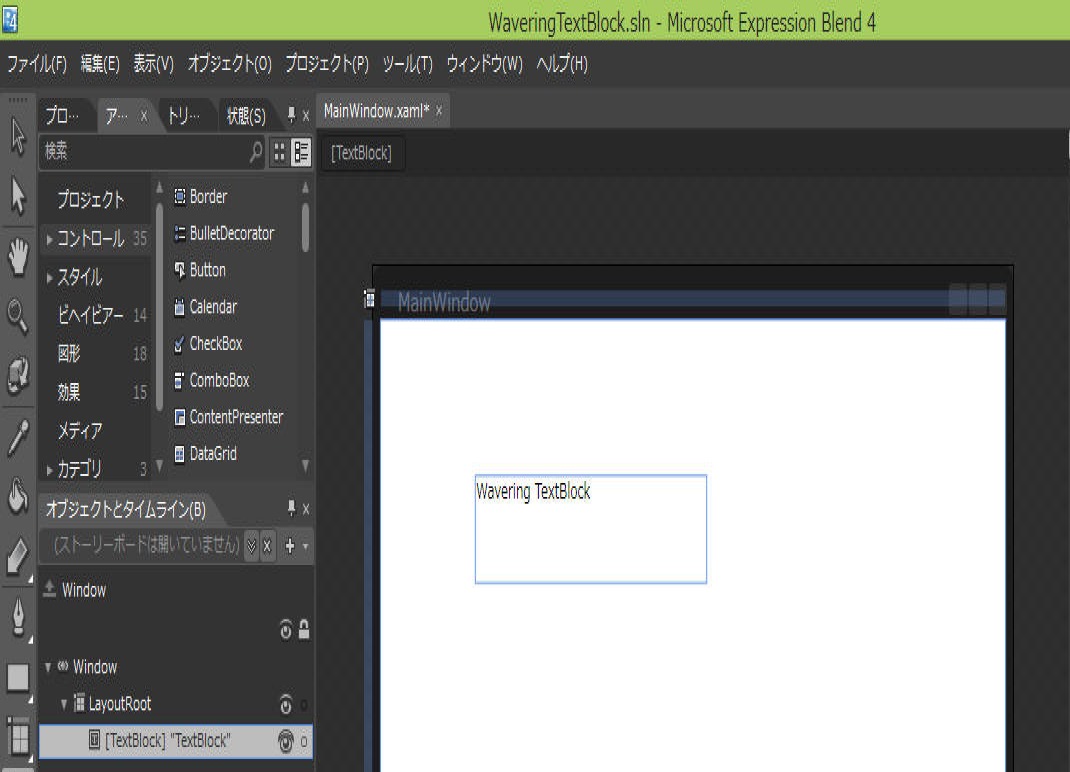1070x772 pixels.
Task: Select the Direct Selection tool
Action: click(x=18, y=196)
